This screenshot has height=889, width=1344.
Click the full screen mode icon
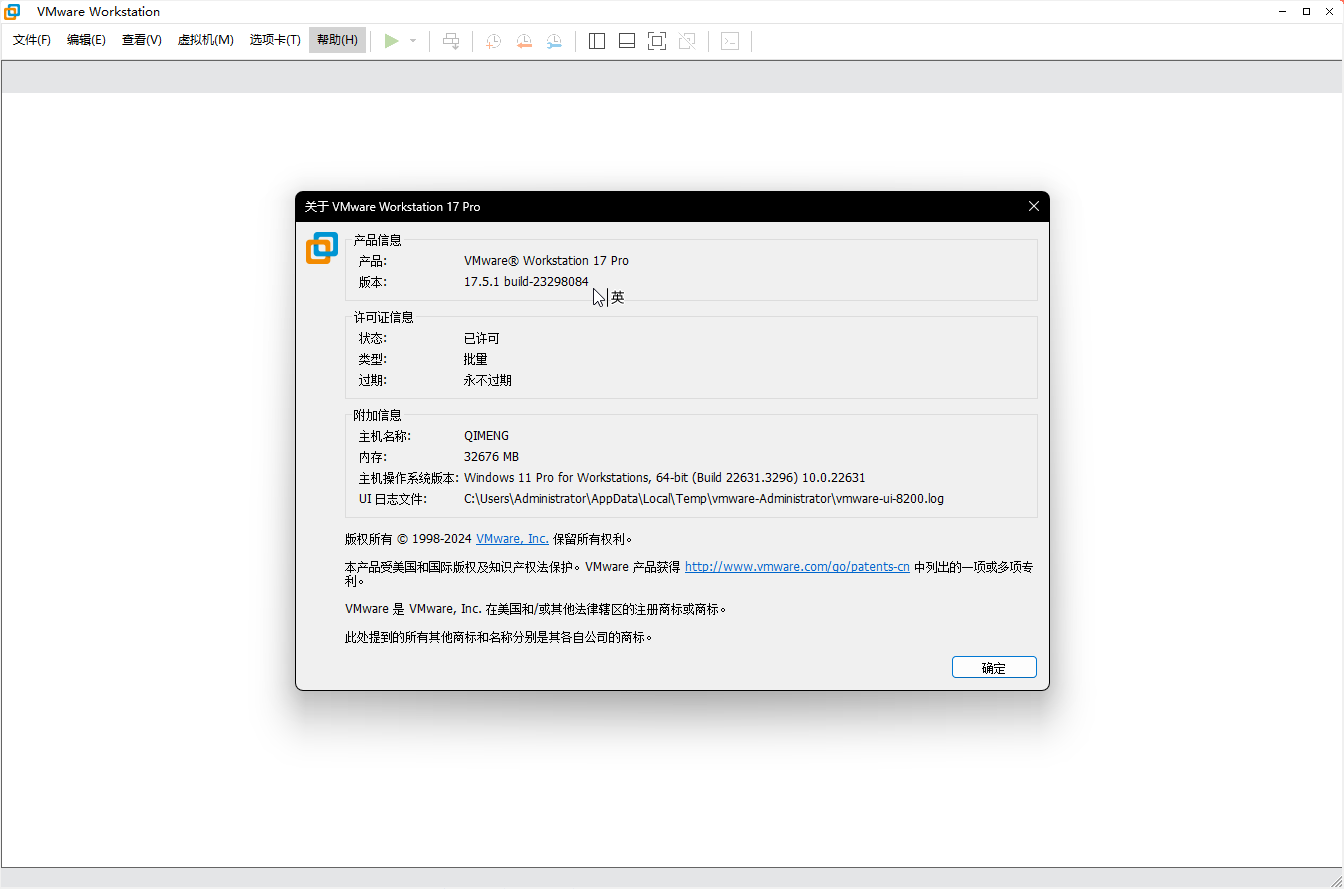(657, 41)
